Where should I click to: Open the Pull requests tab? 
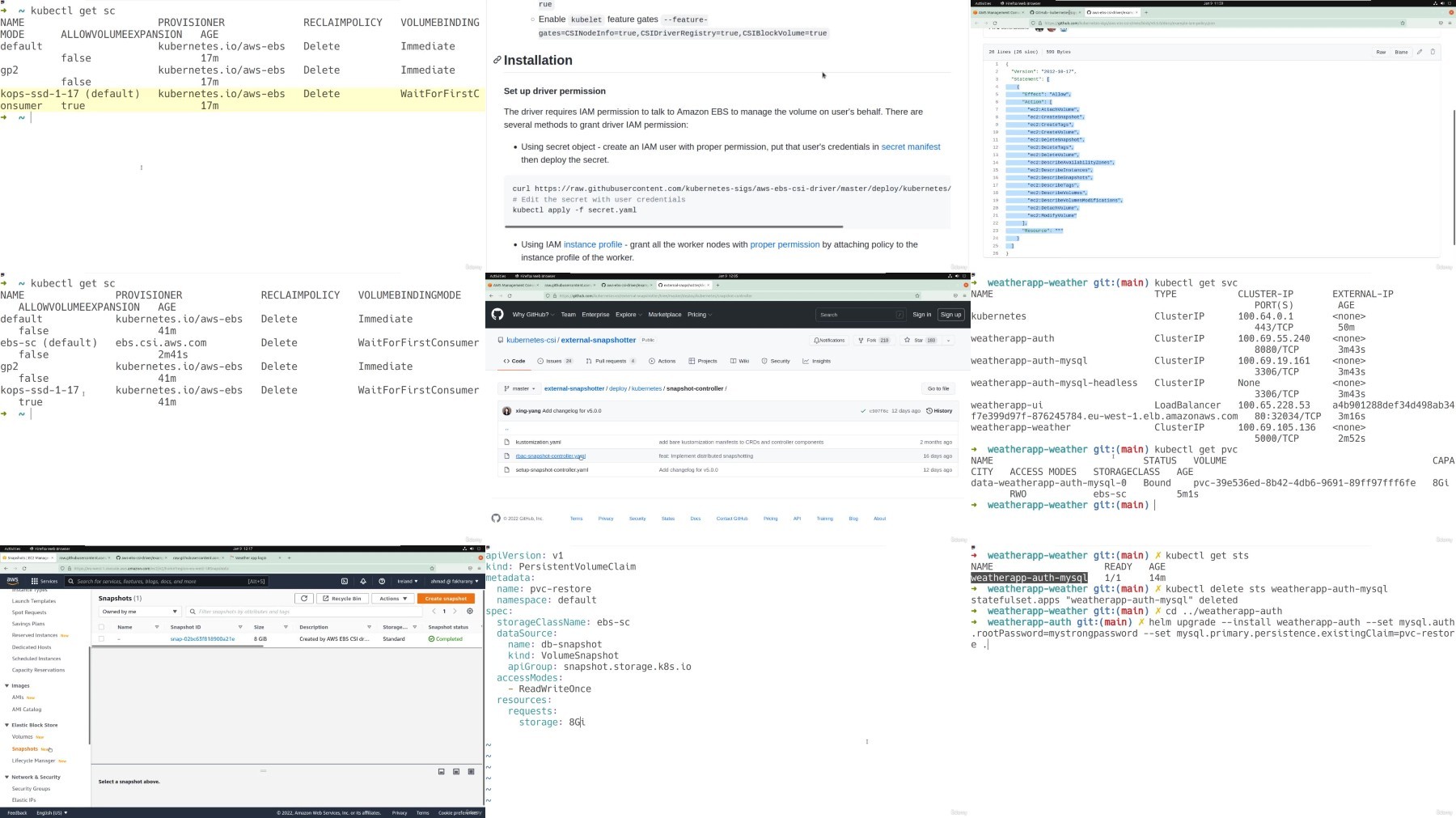(611, 361)
